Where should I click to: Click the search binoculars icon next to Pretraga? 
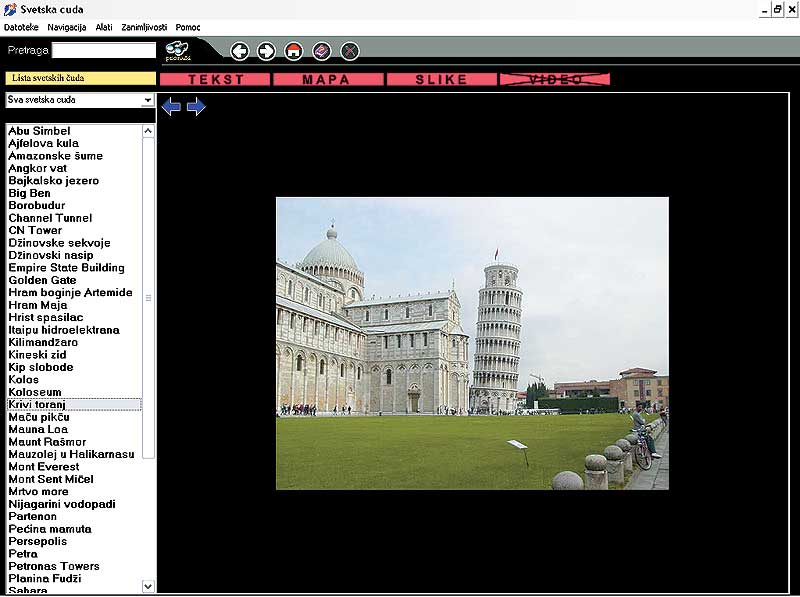click(177, 51)
